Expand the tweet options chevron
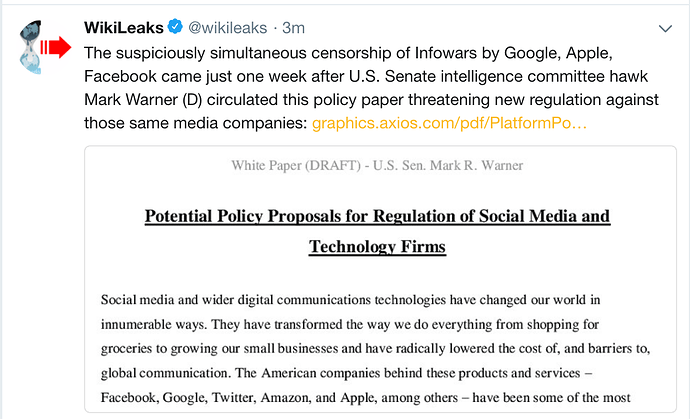Image resolution: width=690 pixels, height=419 pixels. coord(666,27)
